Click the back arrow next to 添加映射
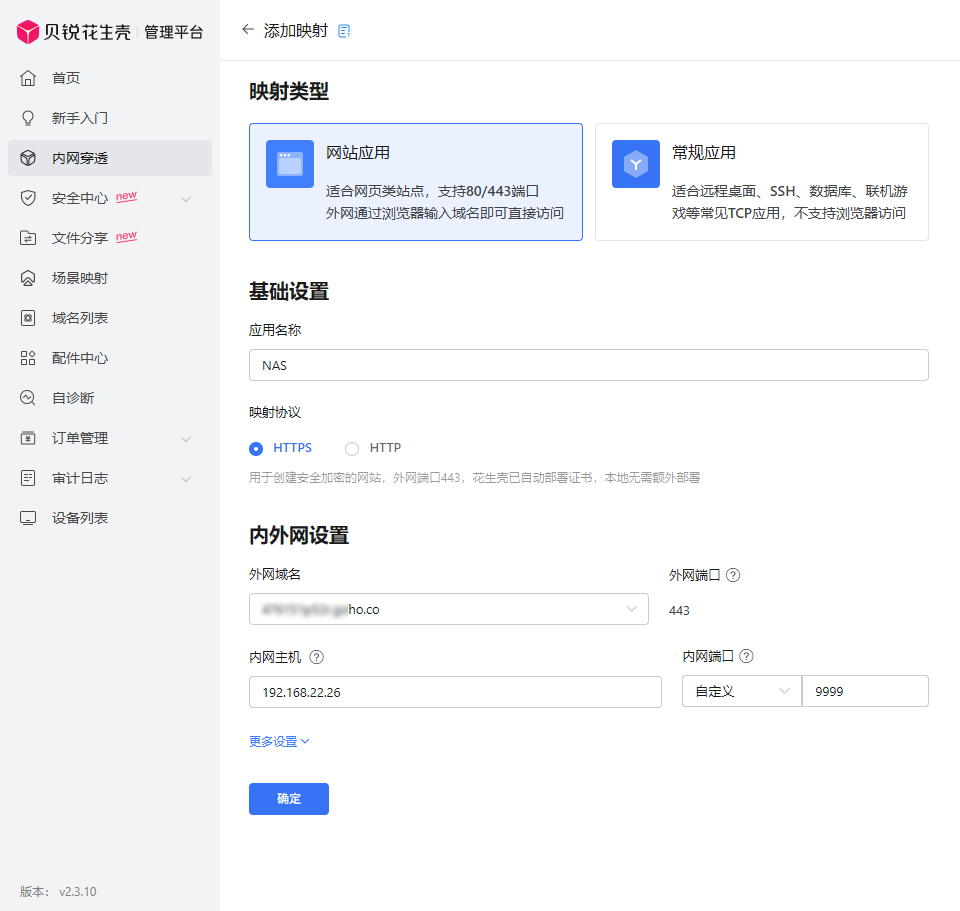 coord(247,29)
